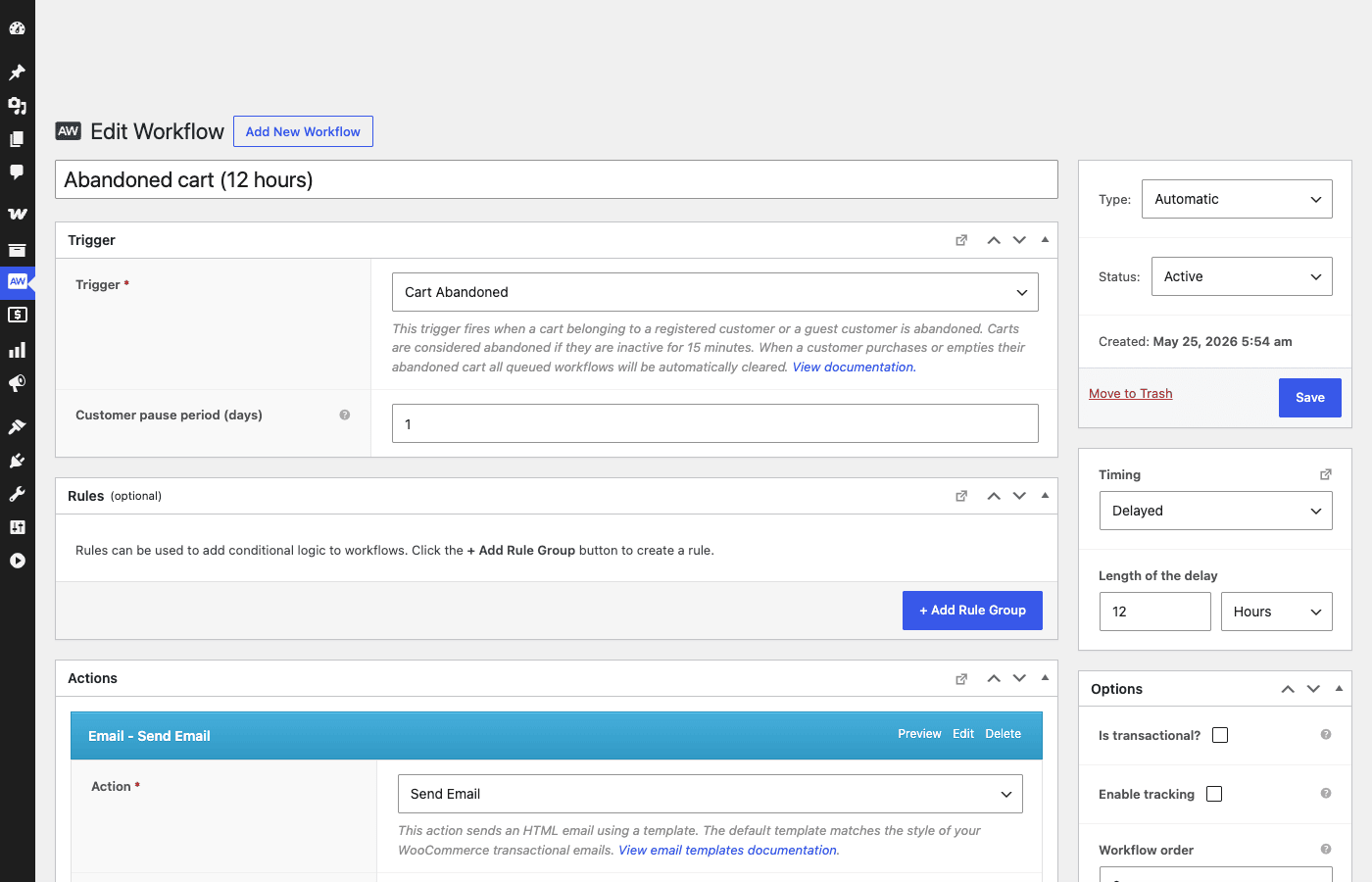
Task: Open Marketing via the megaphone icon
Action: pos(17,383)
